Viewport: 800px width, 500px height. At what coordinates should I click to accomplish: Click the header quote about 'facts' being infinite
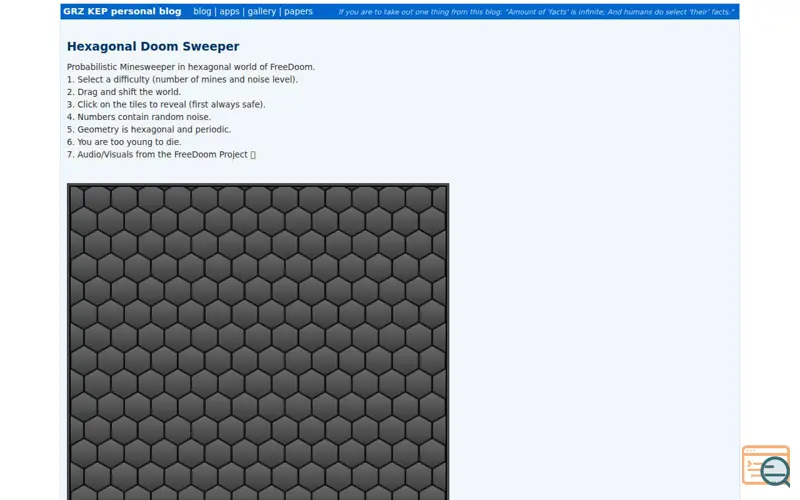[536, 12]
